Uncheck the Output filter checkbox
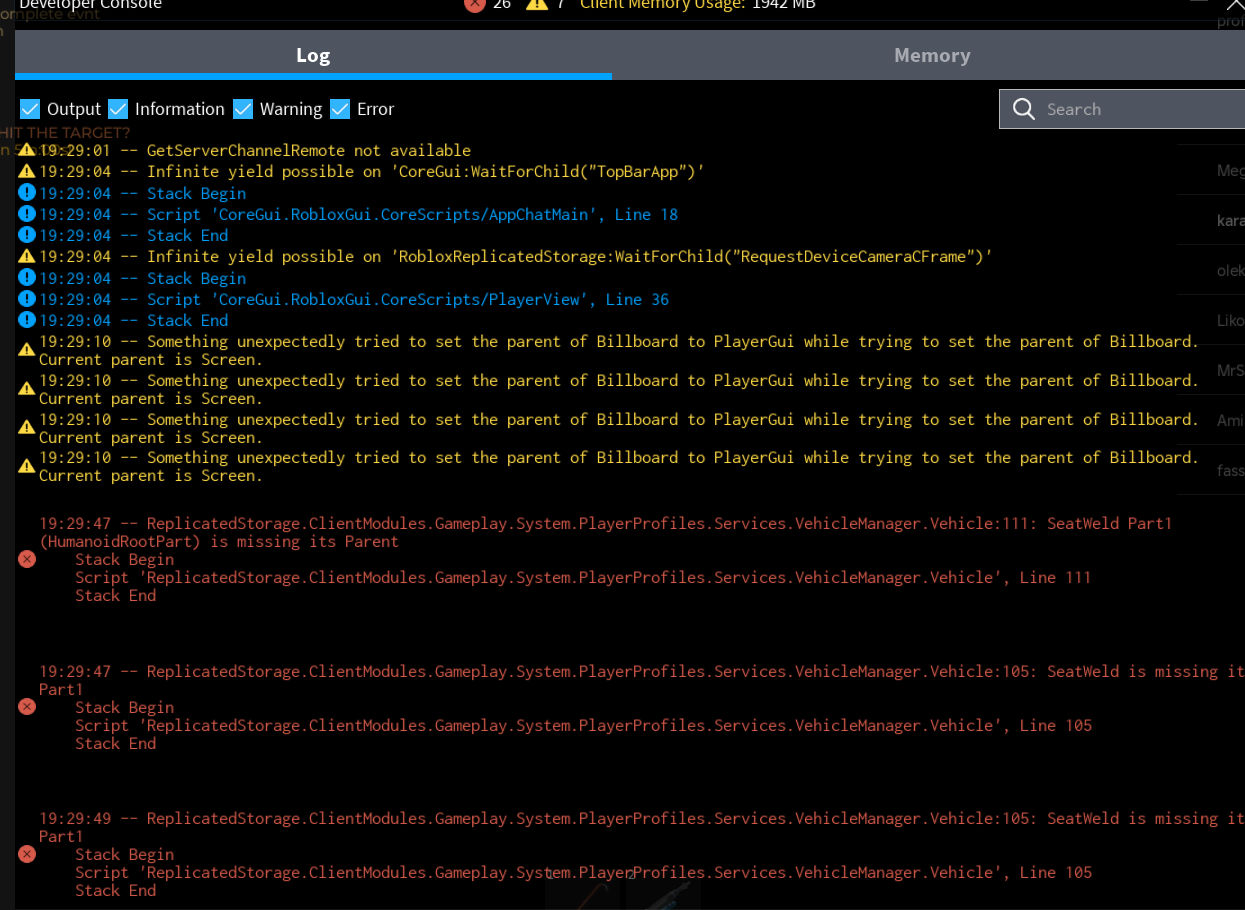Screen dimensions: 1245x910 click(30, 108)
